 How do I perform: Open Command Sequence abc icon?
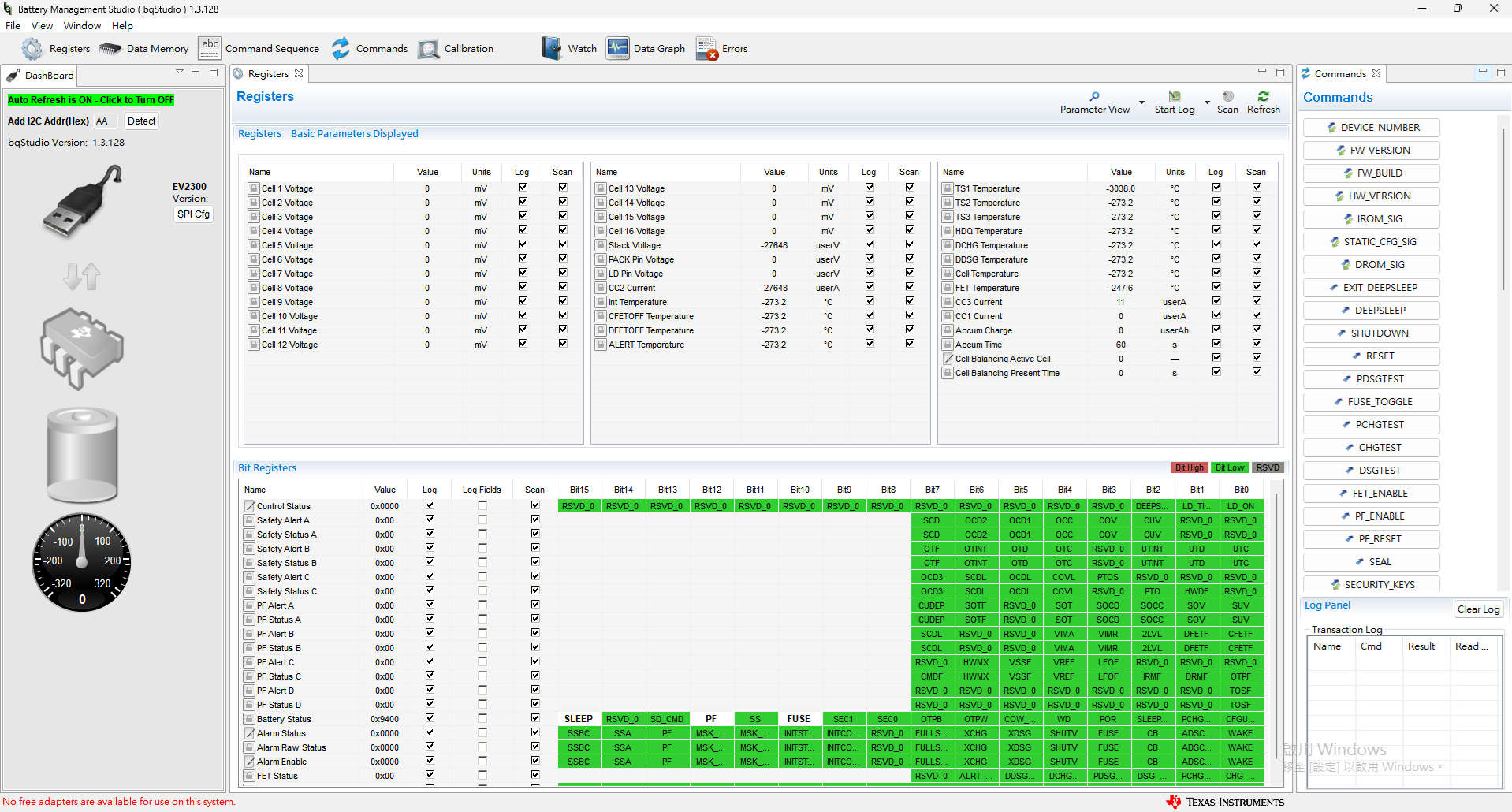[x=210, y=48]
